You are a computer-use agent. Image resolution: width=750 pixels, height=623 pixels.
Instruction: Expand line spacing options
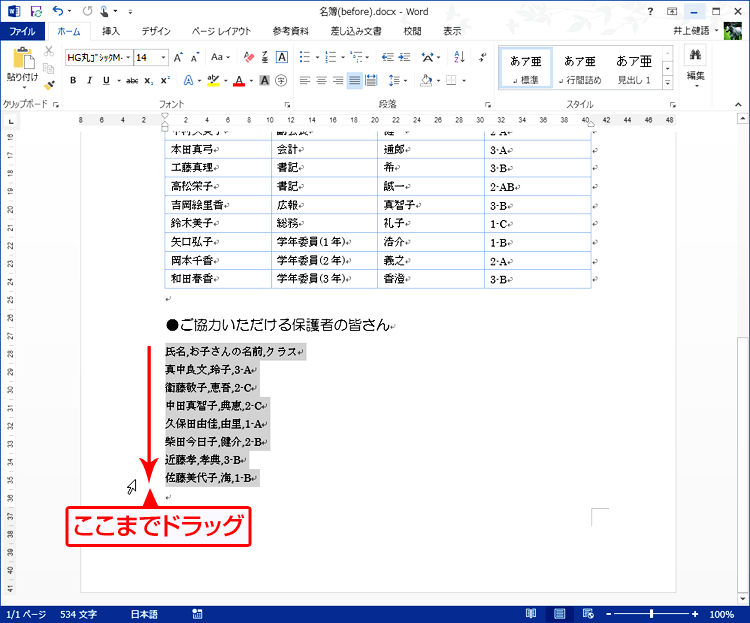pos(398,80)
